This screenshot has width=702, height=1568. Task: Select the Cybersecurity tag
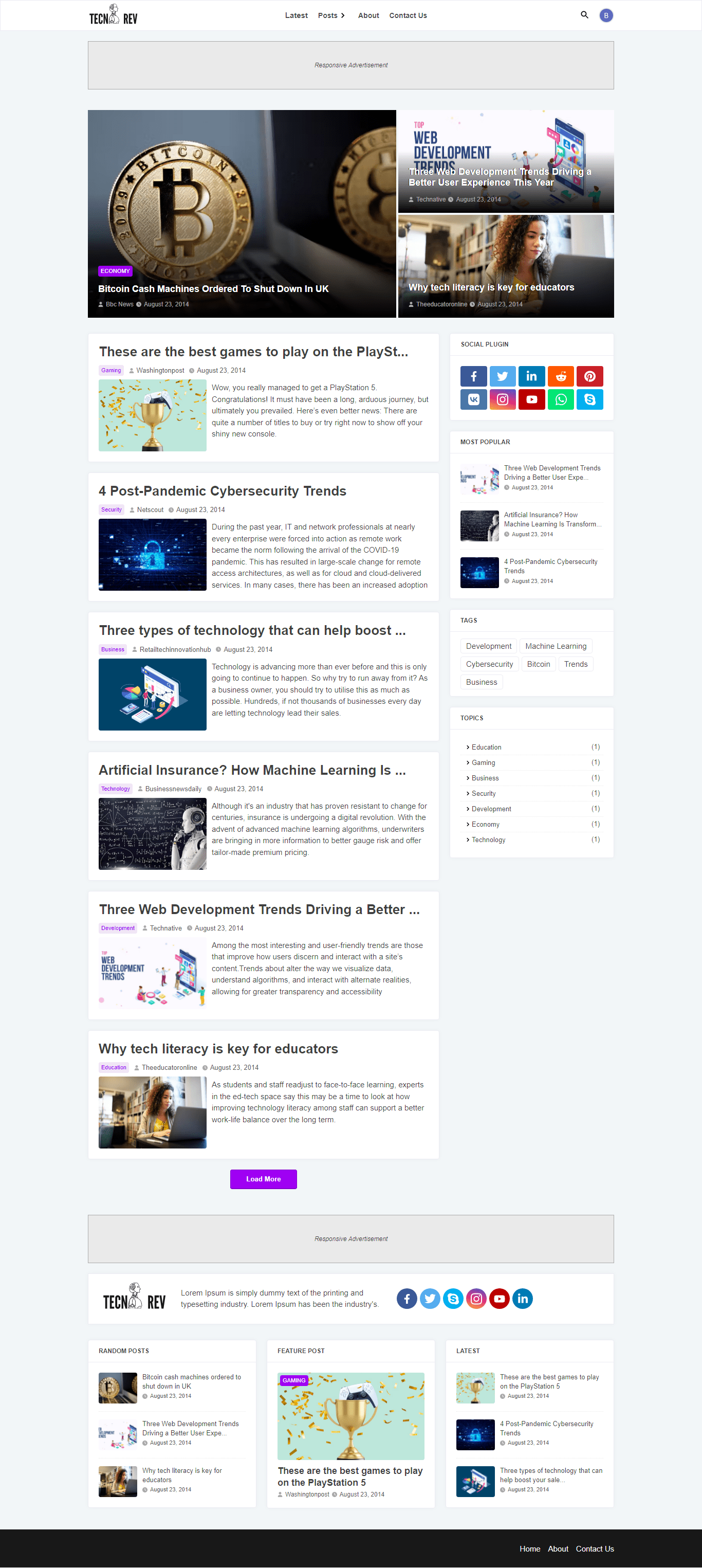[x=489, y=664]
